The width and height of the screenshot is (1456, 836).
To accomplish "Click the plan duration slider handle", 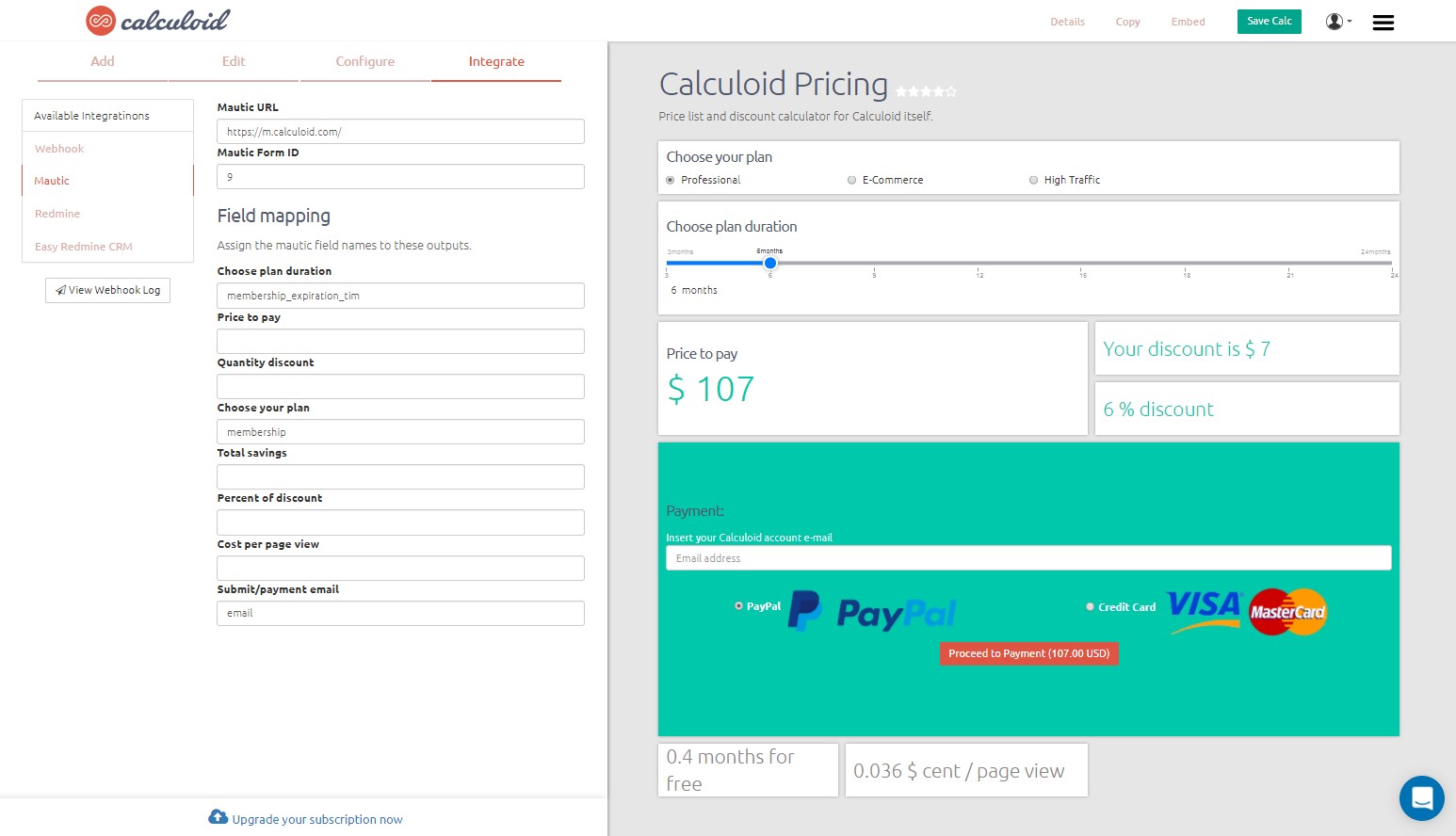I will point(769,263).
